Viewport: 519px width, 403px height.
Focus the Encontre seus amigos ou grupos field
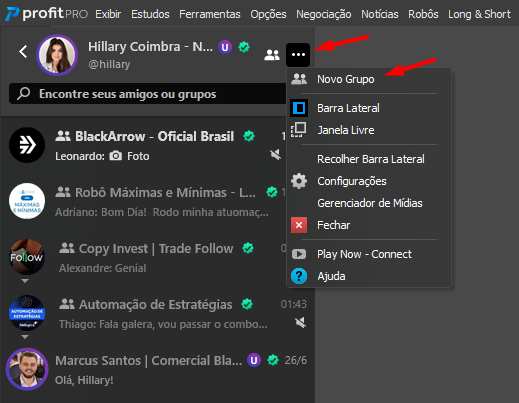click(147, 94)
